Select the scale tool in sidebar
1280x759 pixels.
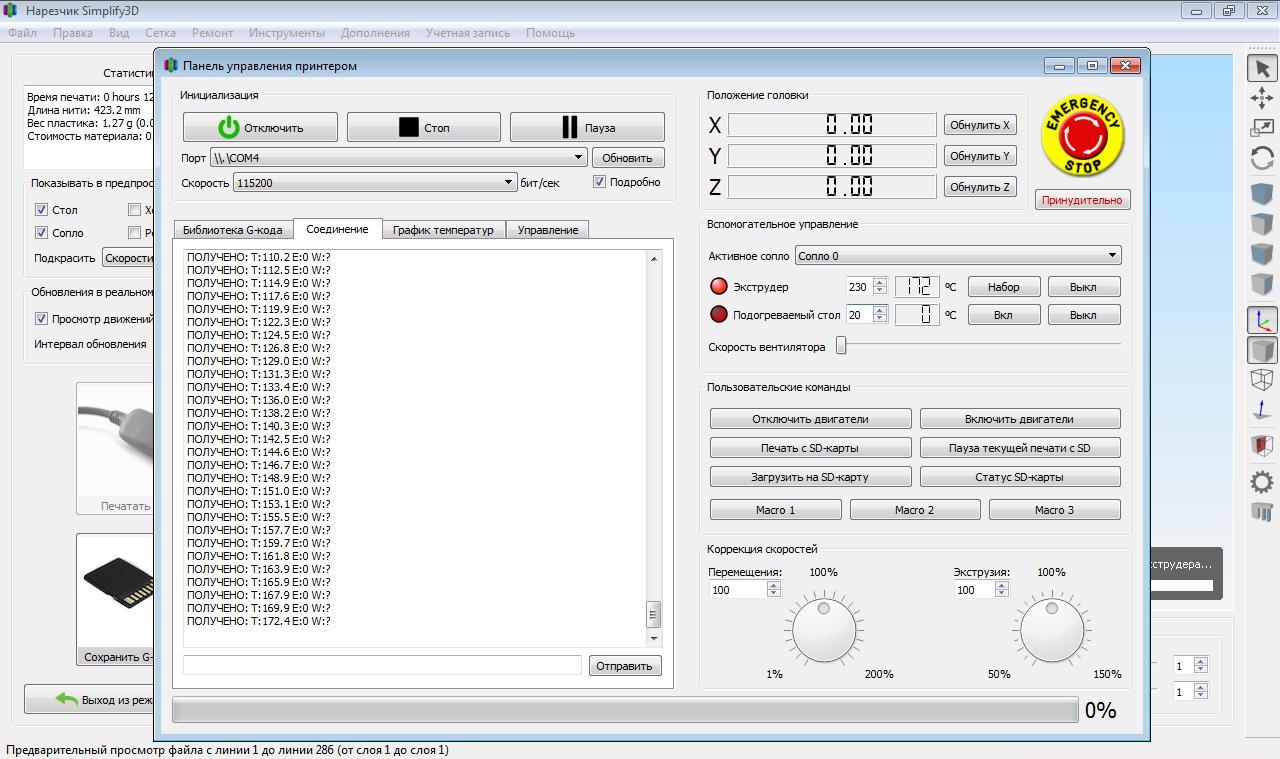[1261, 128]
